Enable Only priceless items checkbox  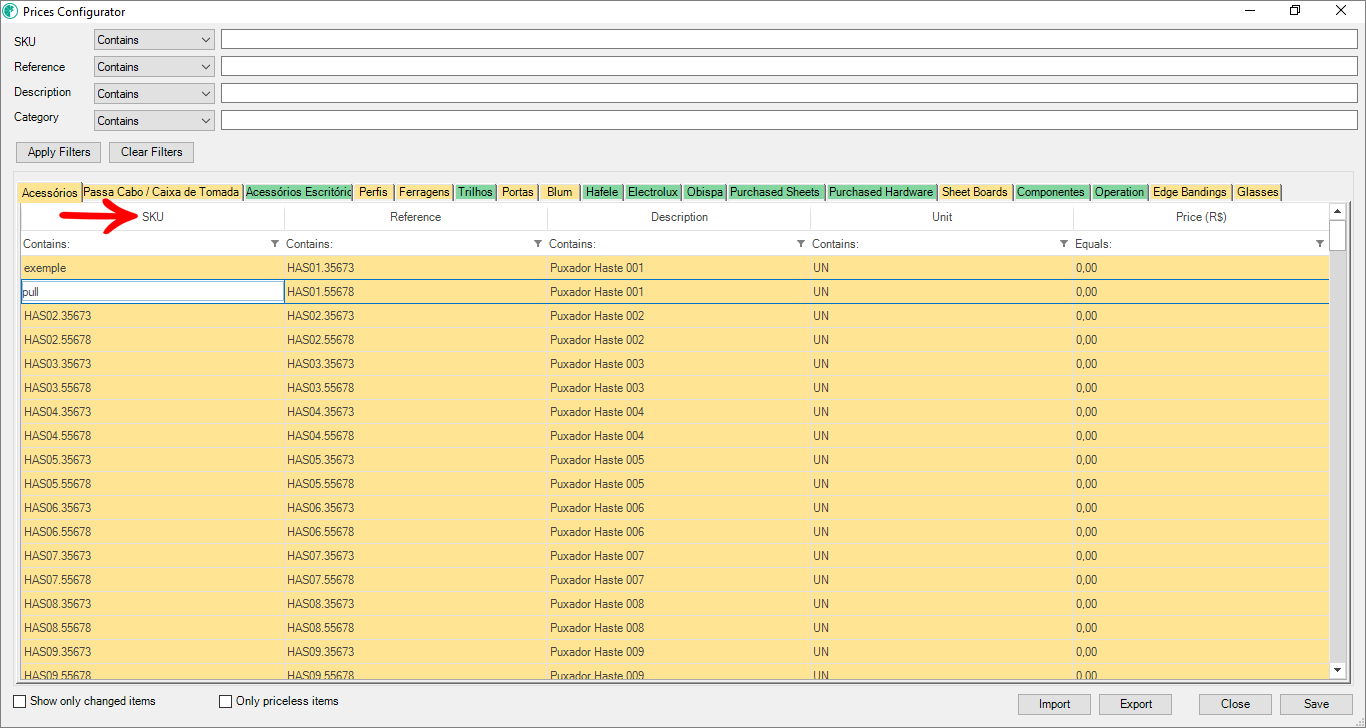click(x=225, y=701)
